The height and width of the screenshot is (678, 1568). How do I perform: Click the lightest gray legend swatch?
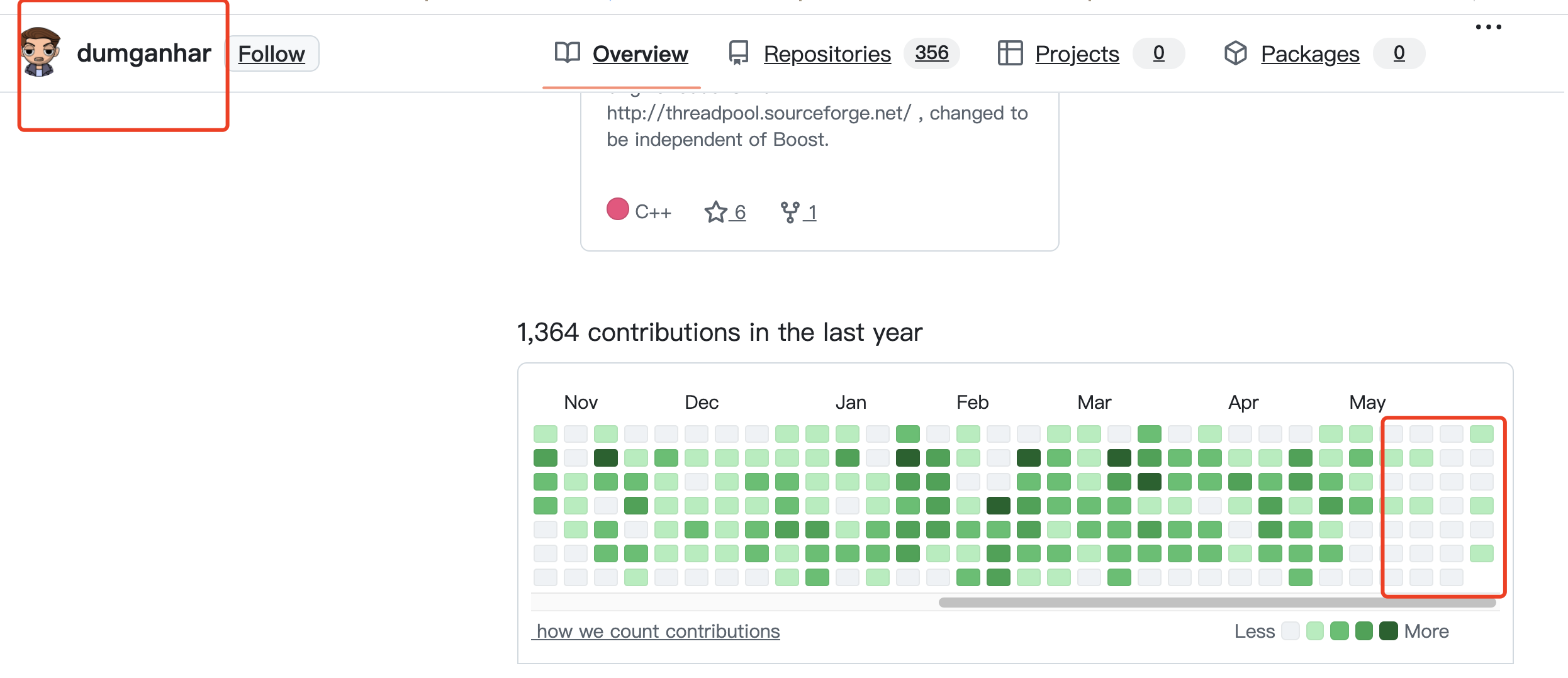tap(1291, 631)
